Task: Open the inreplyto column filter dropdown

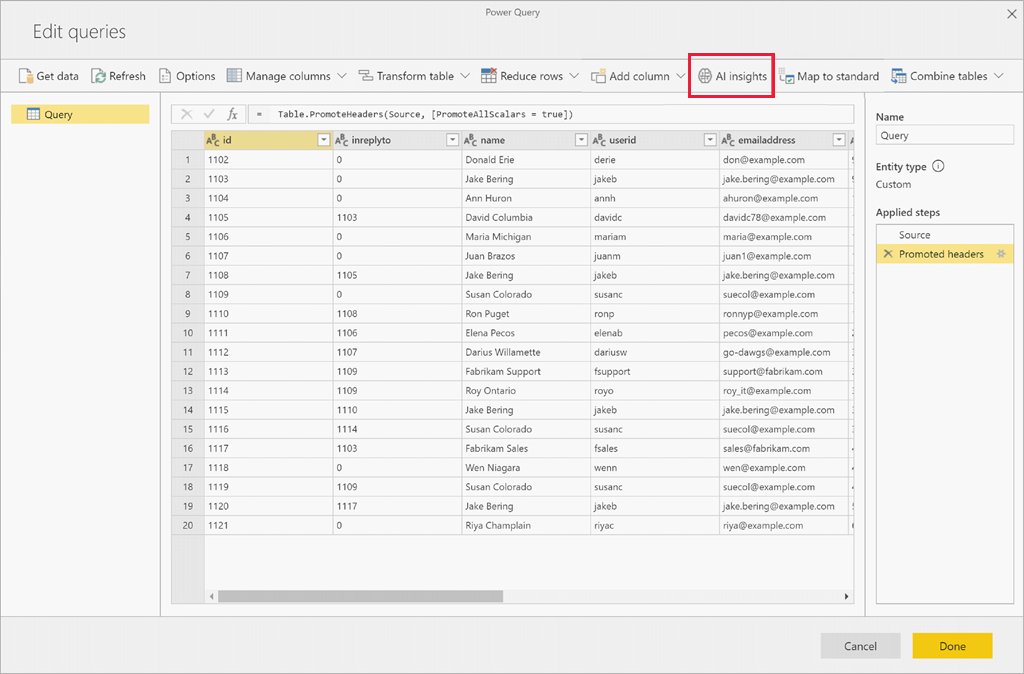Action: (x=453, y=140)
